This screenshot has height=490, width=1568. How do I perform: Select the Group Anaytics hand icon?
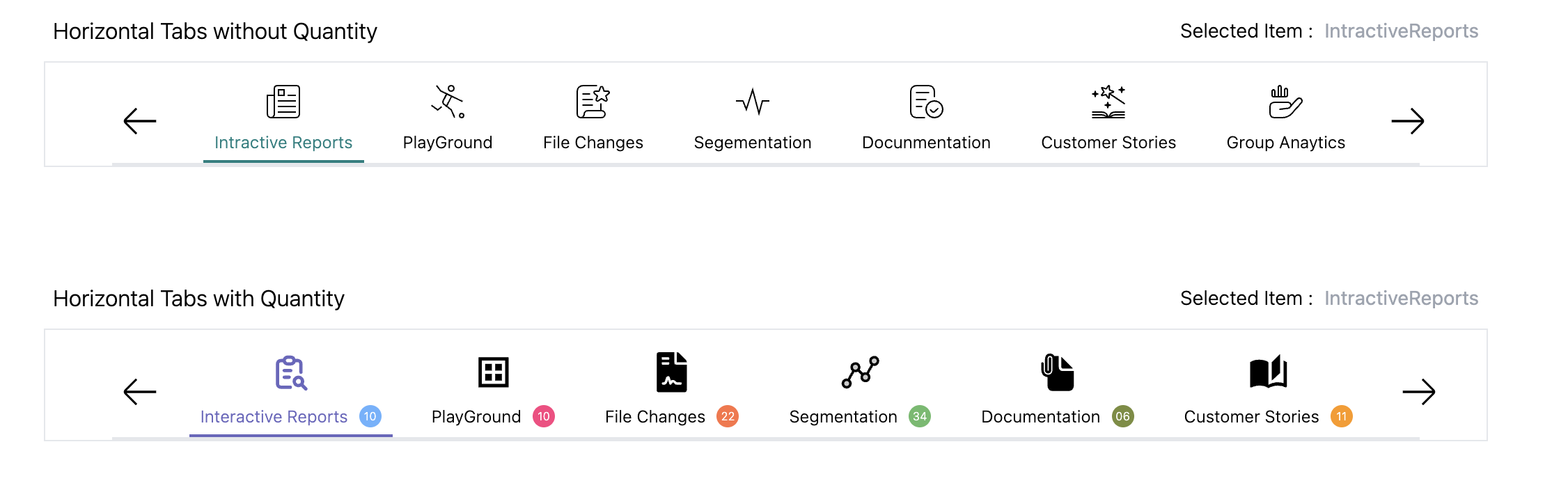click(1285, 102)
